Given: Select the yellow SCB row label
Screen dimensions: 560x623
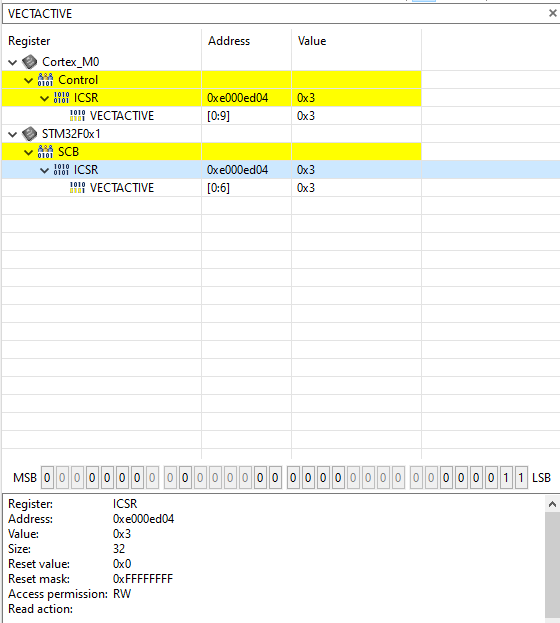Looking at the screenshot, I should [x=68, y=152].
